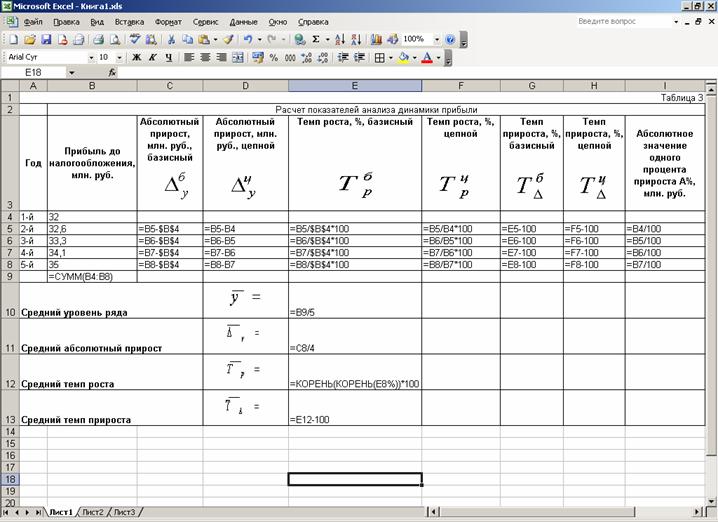Viewport: 718px width, 522px height.
Task: Switch to the Лист3 sheet tab
Action: [124, 512]
